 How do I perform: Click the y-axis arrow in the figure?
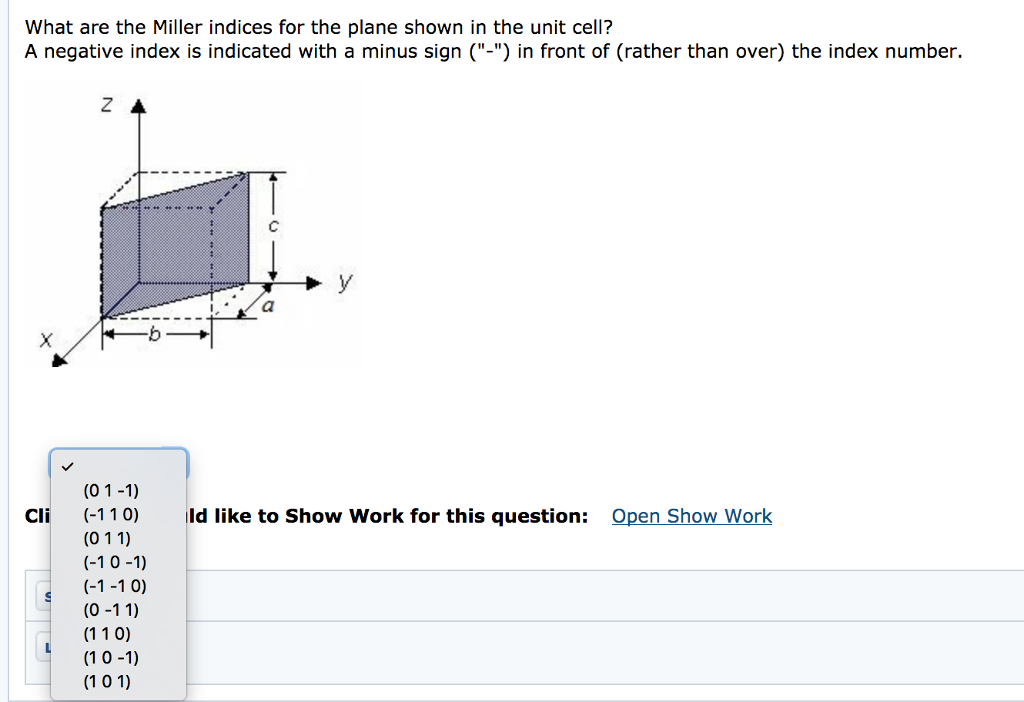315,282
